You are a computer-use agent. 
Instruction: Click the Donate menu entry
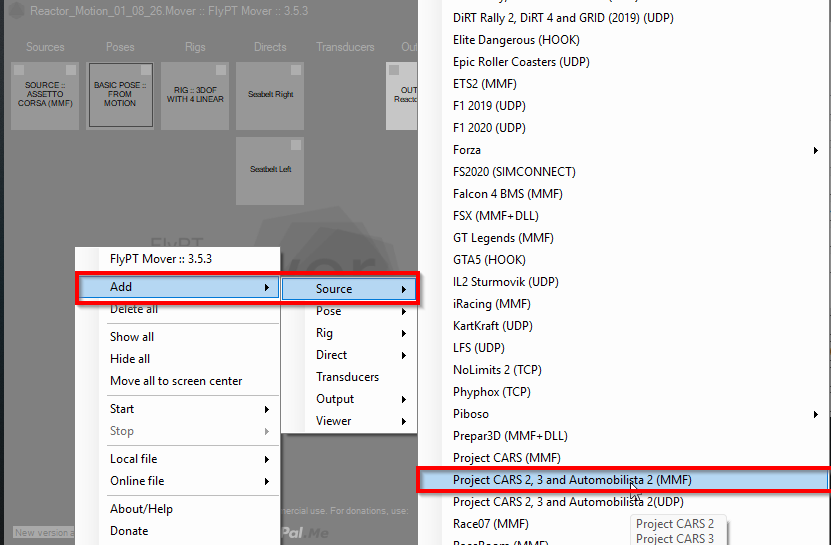tap(179, 531)
